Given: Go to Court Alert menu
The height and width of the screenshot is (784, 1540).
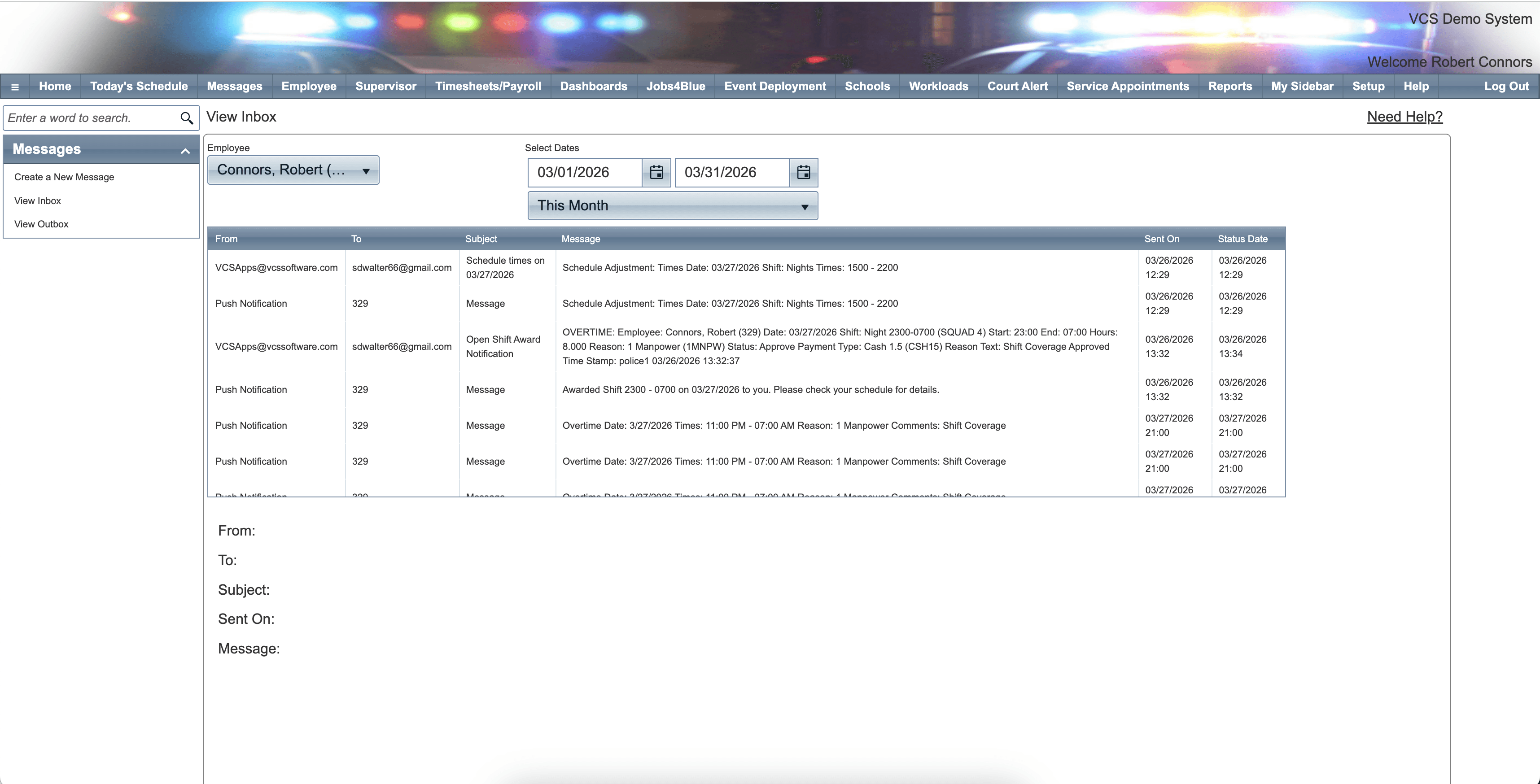Looking at the screenshot, I should point(1017,87).
